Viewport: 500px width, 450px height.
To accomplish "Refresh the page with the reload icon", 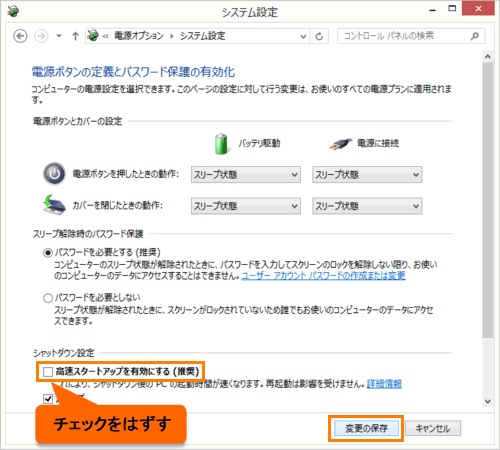I will [319, 36].
